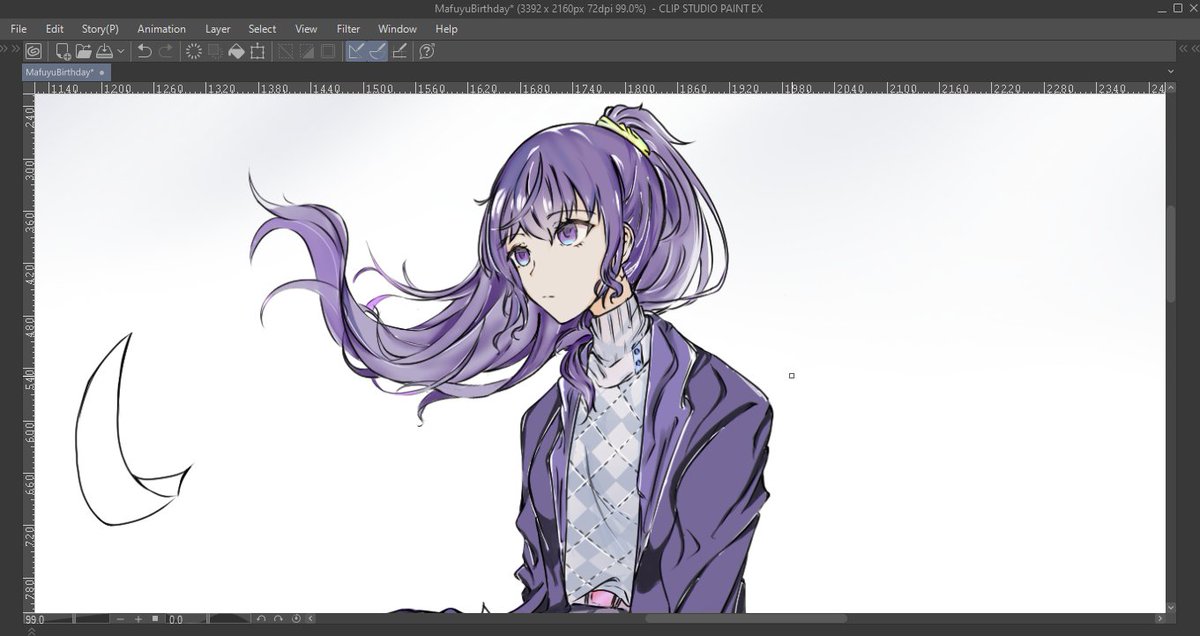
Task: Expand the Save options dropdown arrow
Action: pos(120,51)
